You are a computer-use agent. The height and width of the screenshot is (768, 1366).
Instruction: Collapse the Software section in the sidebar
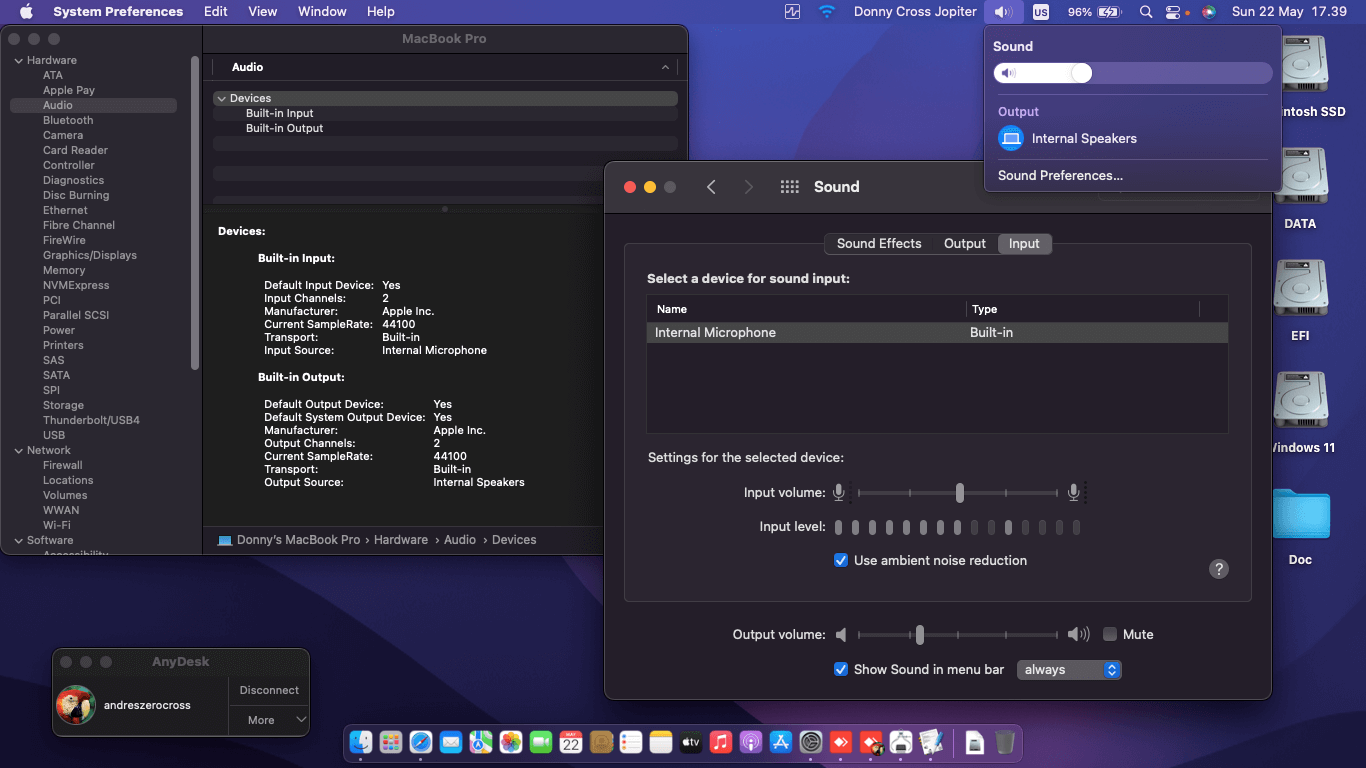pyautogui.click(x=18, y=540)
